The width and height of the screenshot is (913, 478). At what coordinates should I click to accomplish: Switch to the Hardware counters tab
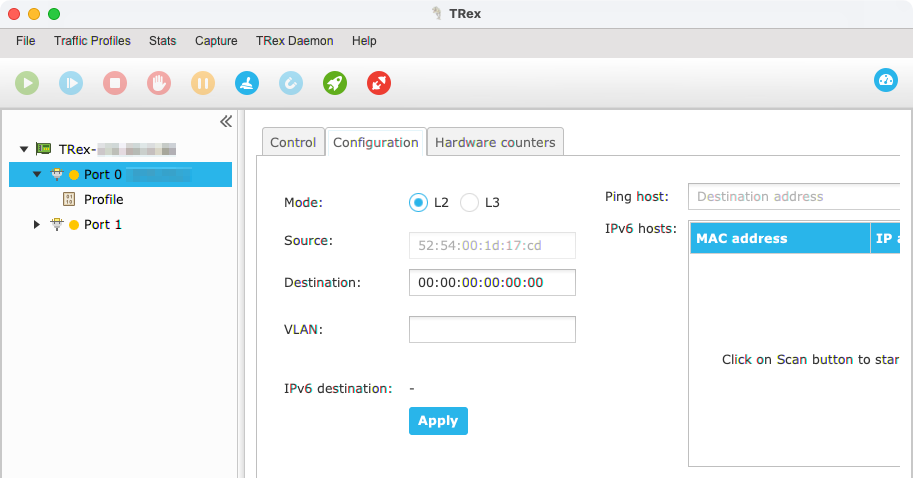tap(495, 142)
